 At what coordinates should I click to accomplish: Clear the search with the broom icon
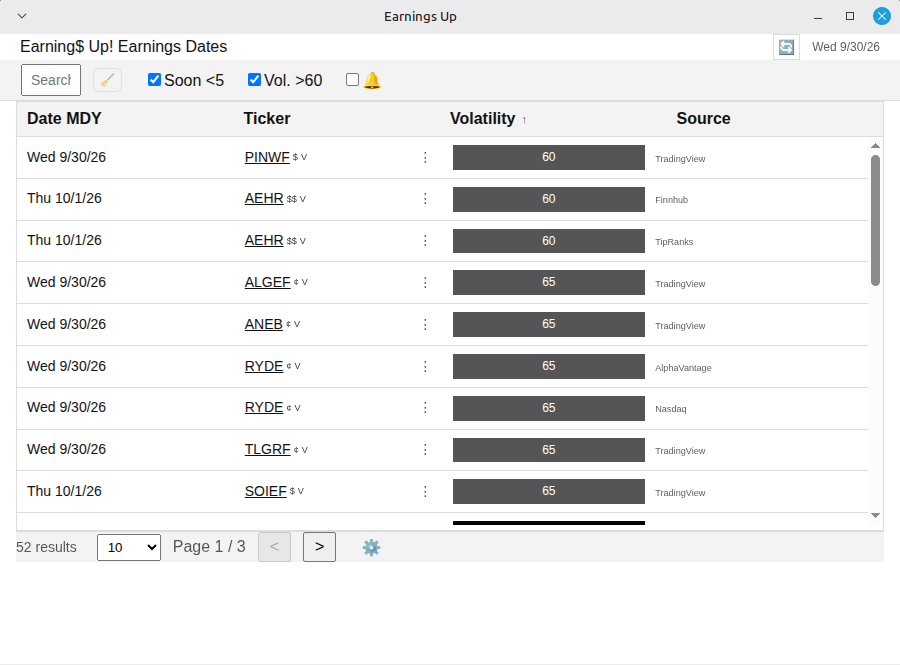coord(107,80)
